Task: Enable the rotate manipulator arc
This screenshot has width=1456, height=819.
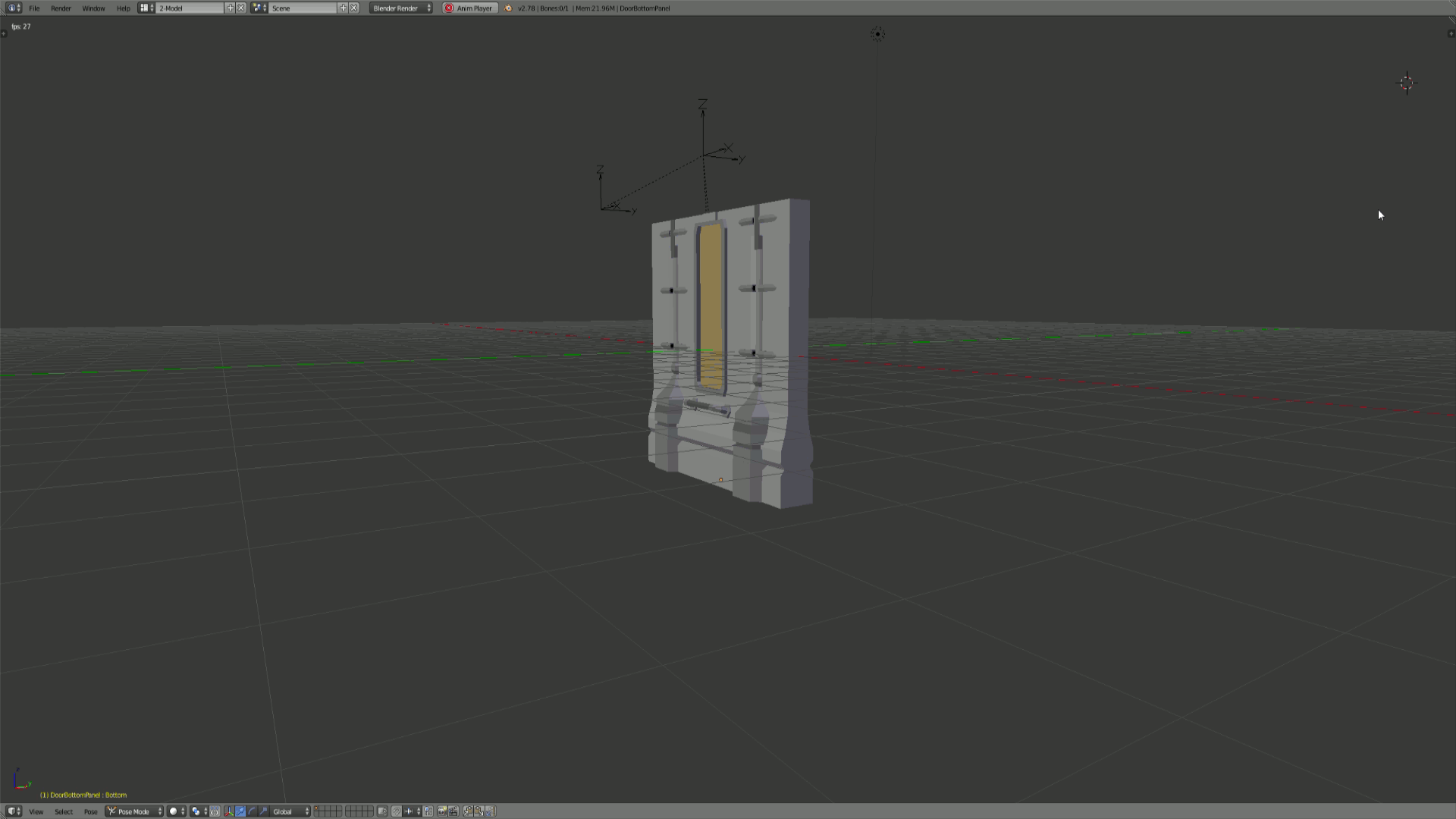Action: coord(252,811)
